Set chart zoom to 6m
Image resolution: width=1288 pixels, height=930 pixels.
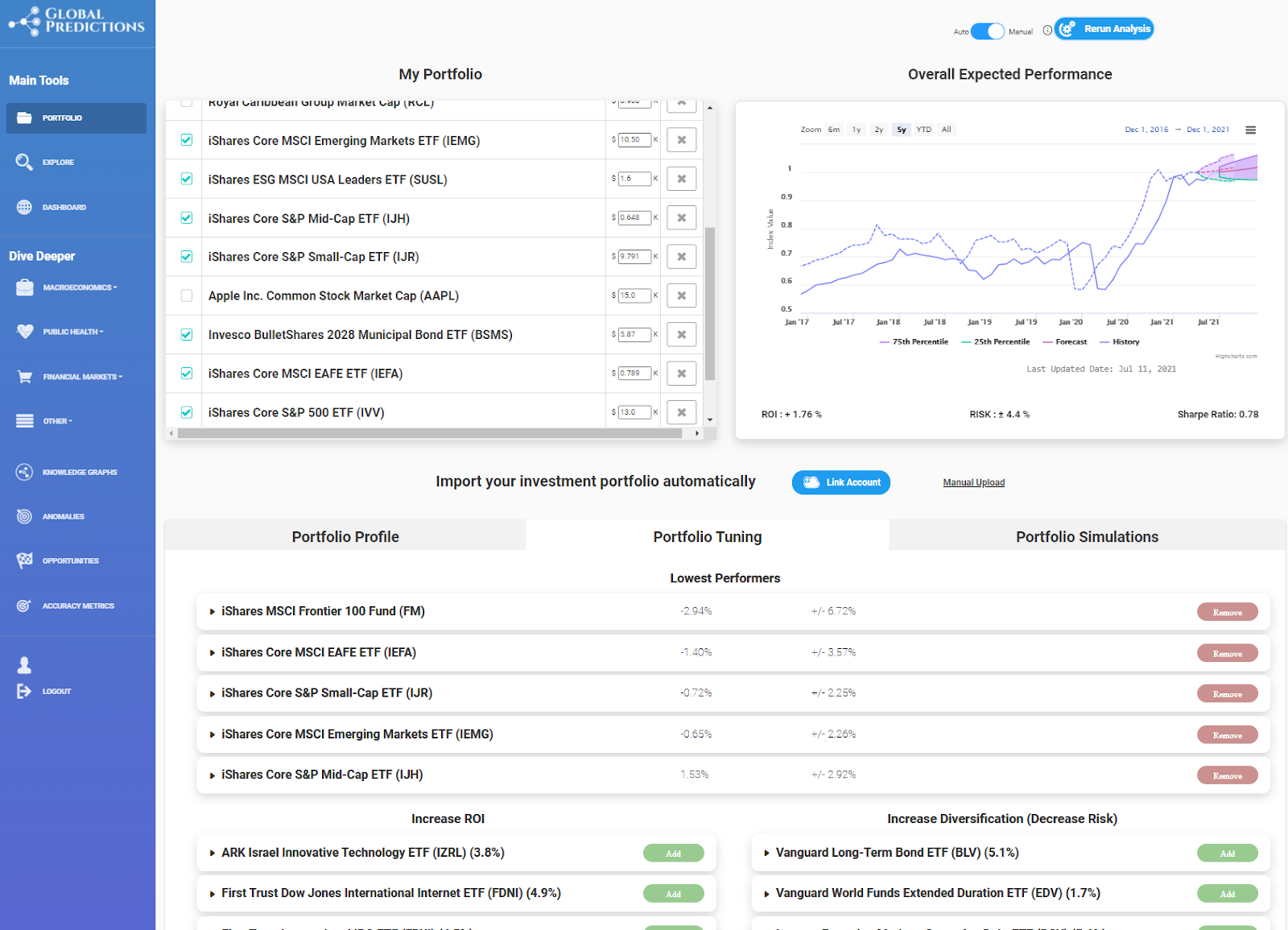[834, 130]
